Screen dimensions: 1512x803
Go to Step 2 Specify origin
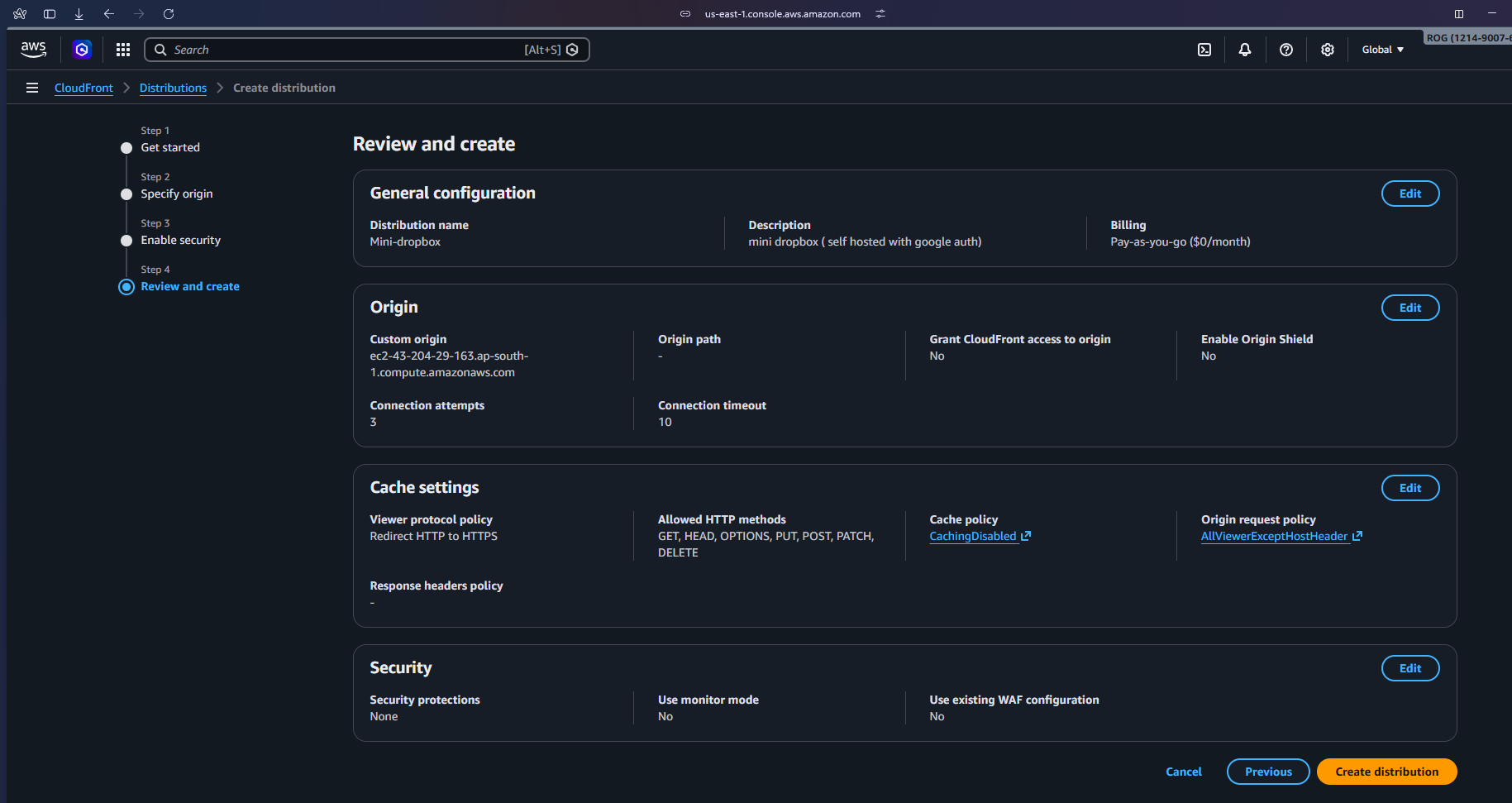(x=176, y=194)
